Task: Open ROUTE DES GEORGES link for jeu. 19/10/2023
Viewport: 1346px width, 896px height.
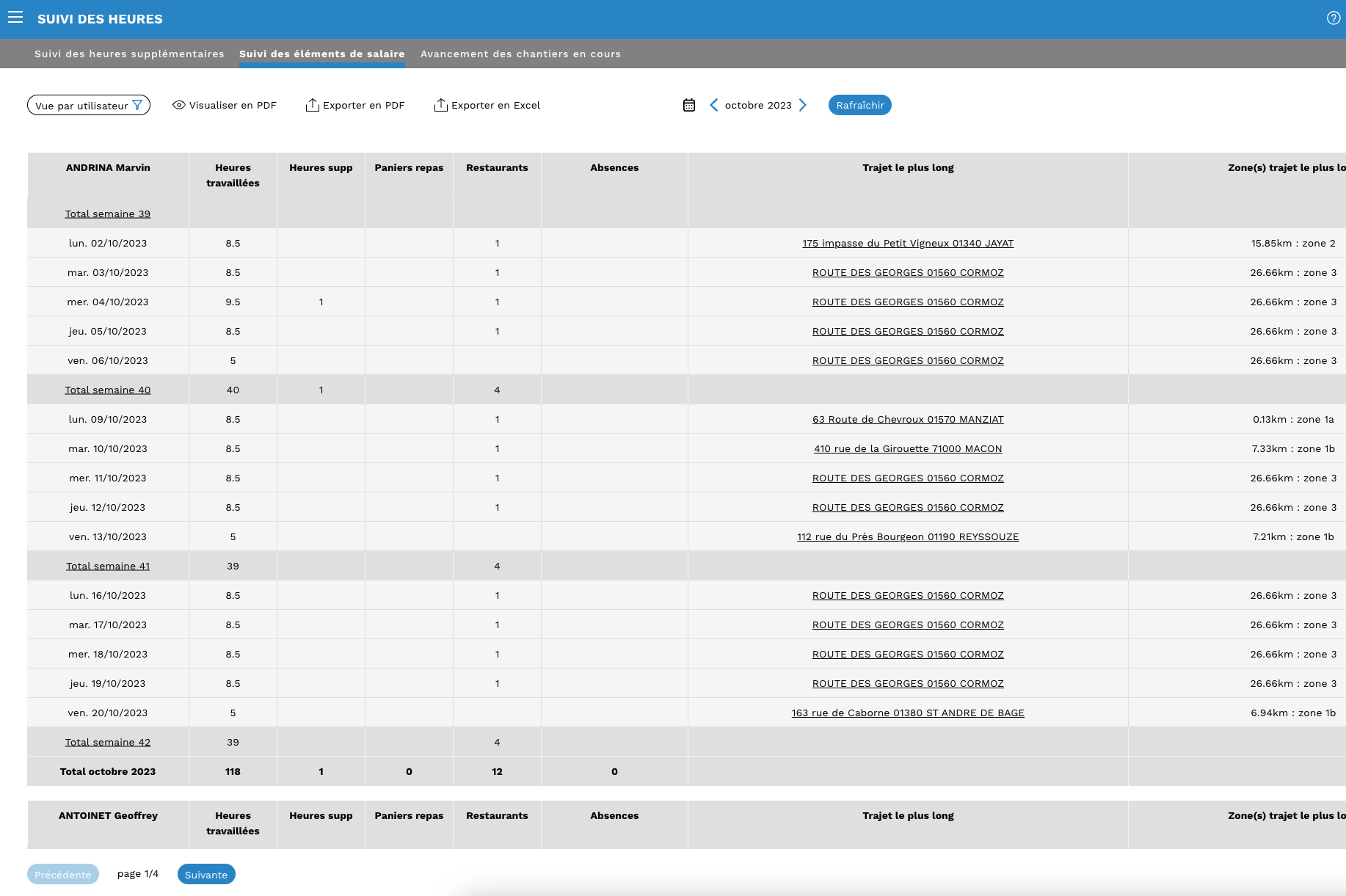Action: coord(908,683)
